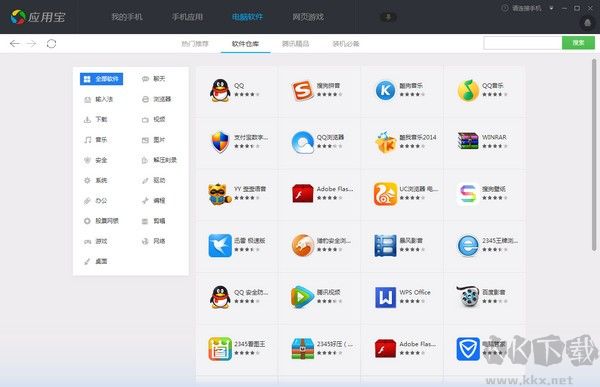Click the 猎豹安全浏览器 icon

pyautogui.click(x=302, y=245)
